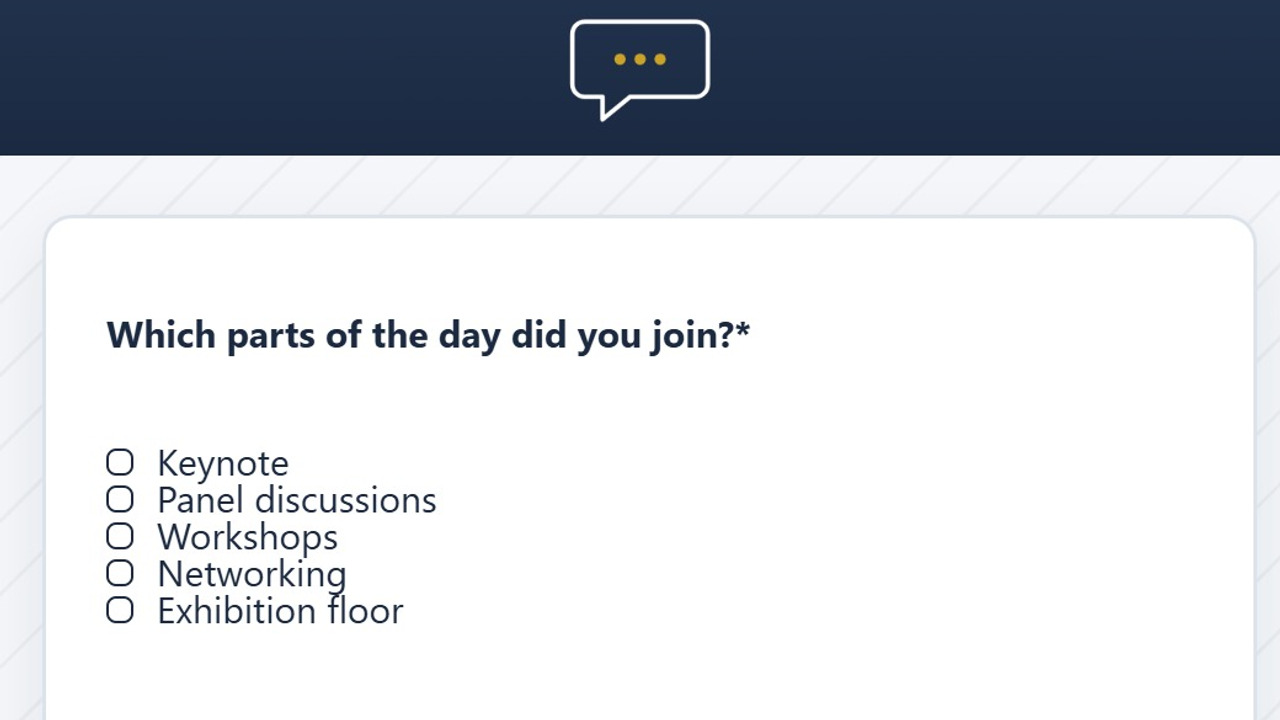The width and height of the screenshot is (1280, 720).
Task: Click the "Which parts of the day" heading
Action: (x=428, y=335)
